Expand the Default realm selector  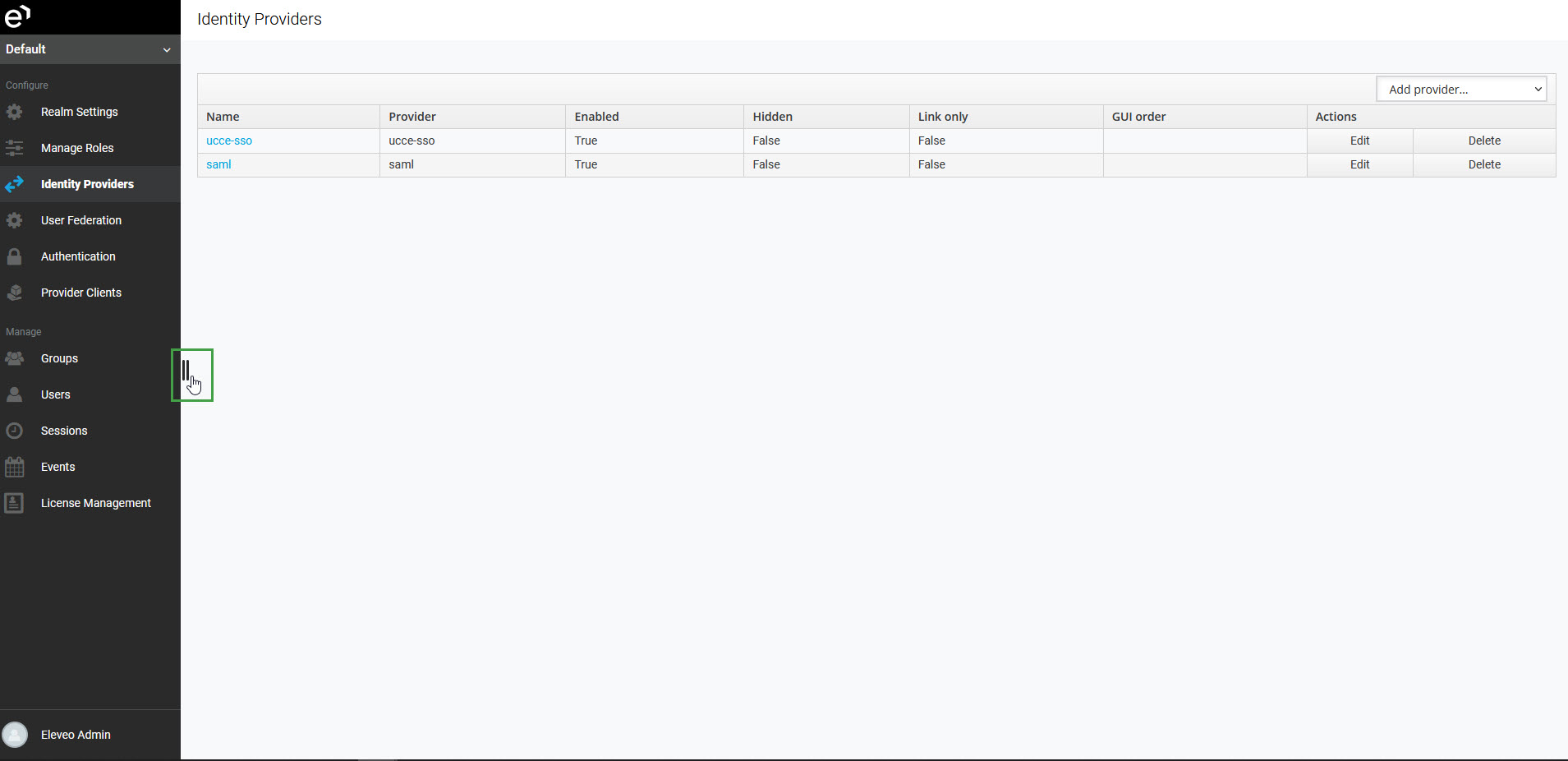[x=90, y=49]
